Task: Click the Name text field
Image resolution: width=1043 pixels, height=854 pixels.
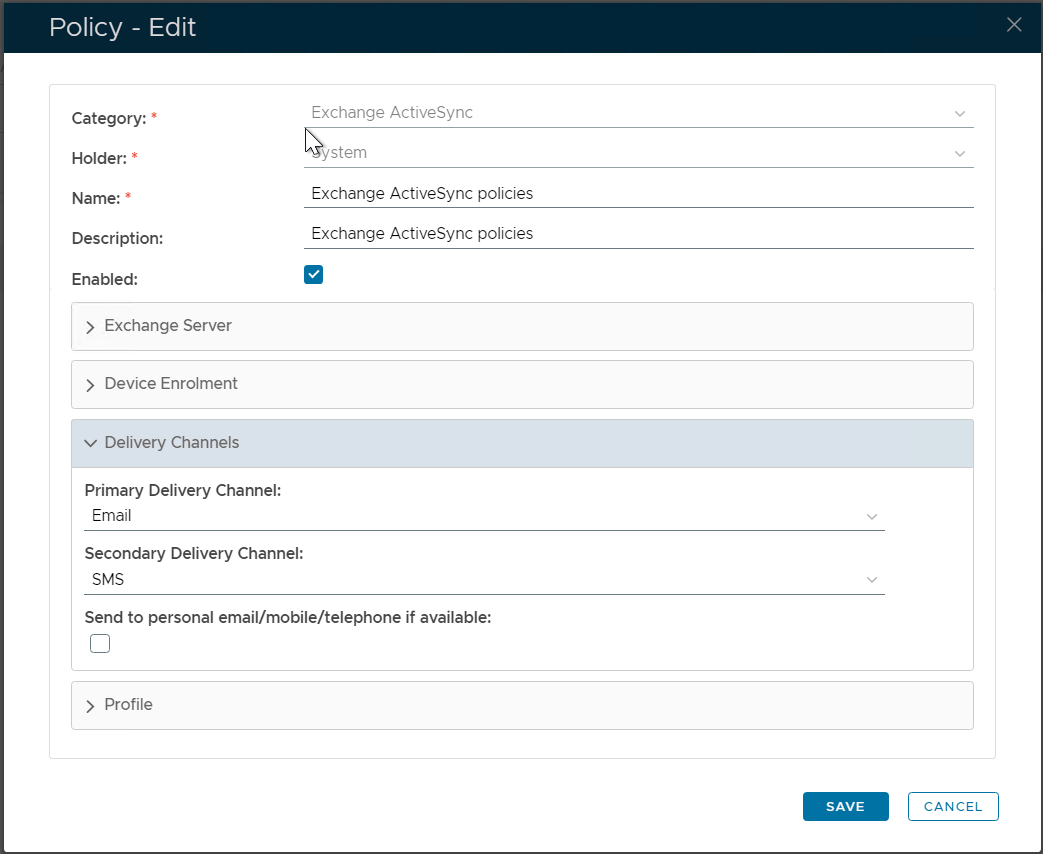Action: 638,193
